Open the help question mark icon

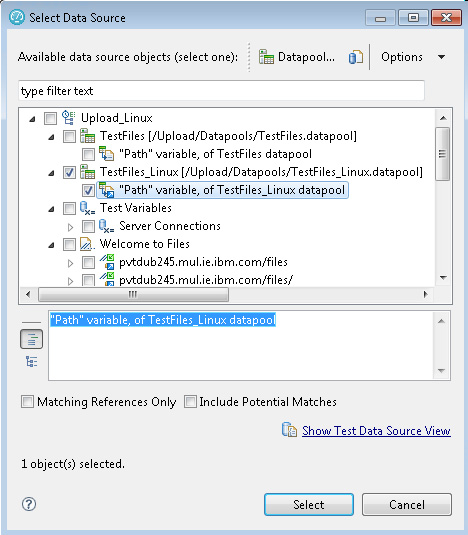[29, 504]
